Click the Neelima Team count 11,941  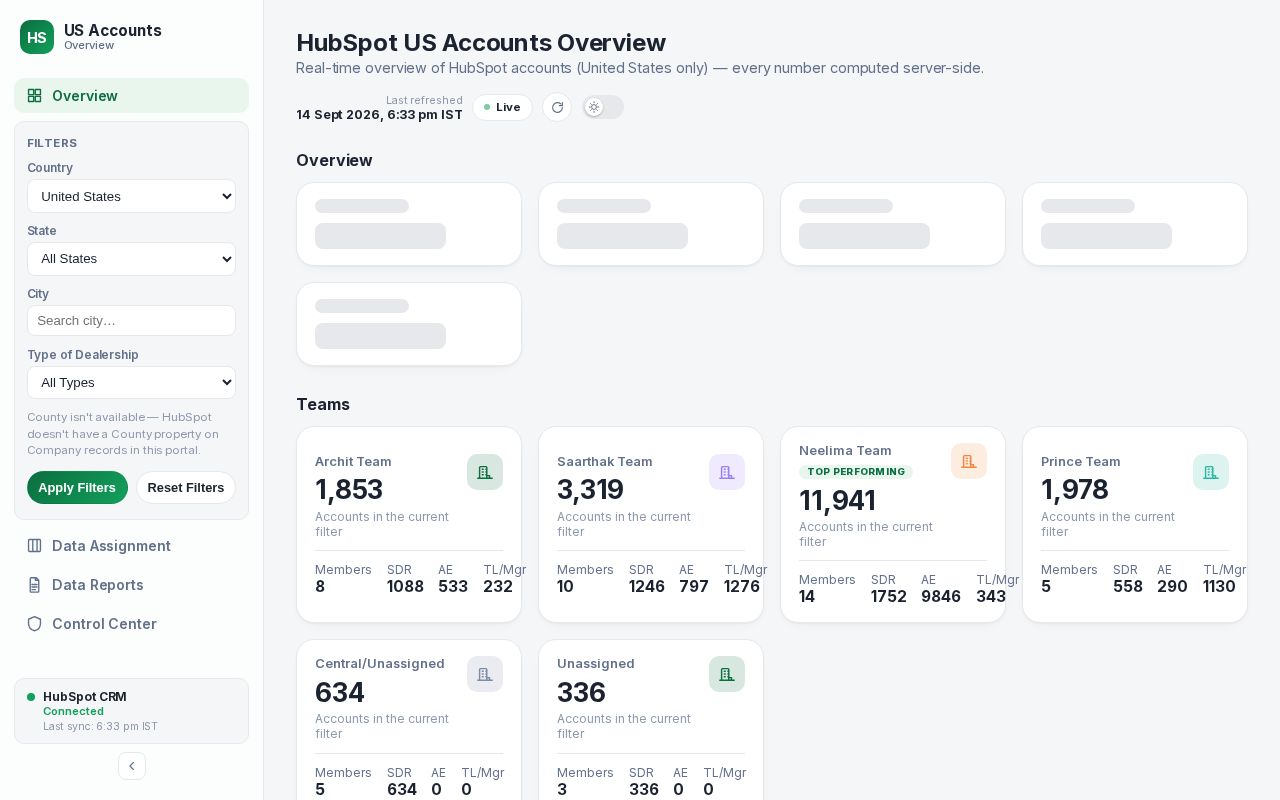(837, 500)
